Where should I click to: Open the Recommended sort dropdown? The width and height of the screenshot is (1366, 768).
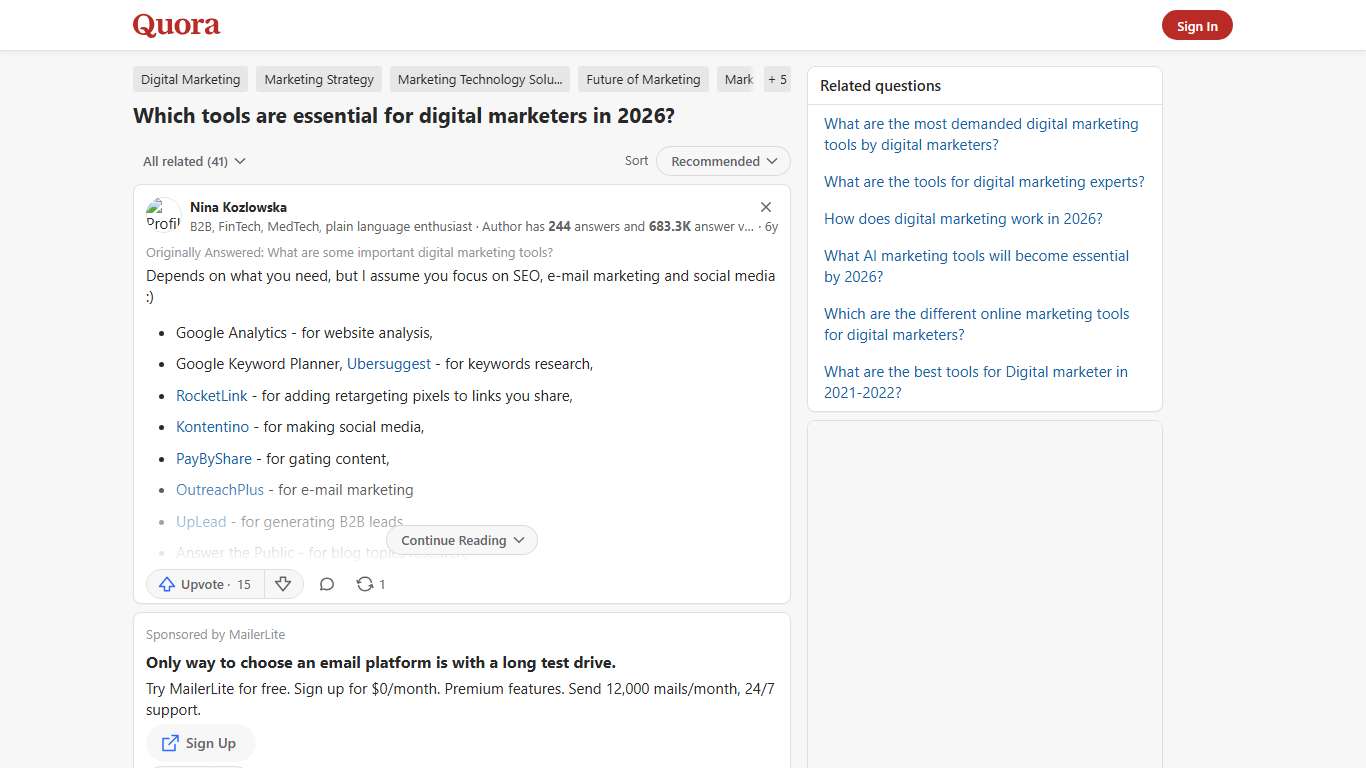point(722,161)
